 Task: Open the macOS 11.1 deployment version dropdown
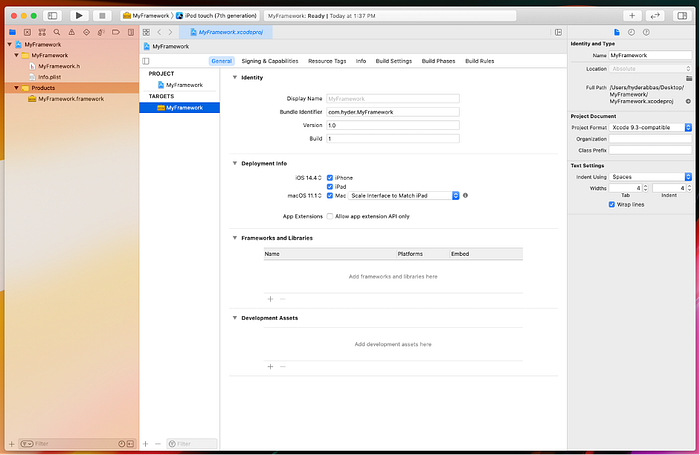pyautogui.click(x=304, y=196)
